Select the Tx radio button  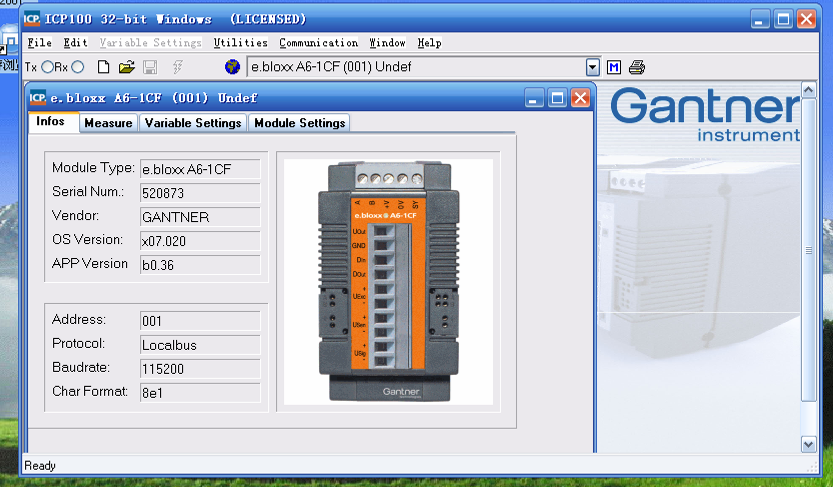pyautogui.click(x=47, y=67)
